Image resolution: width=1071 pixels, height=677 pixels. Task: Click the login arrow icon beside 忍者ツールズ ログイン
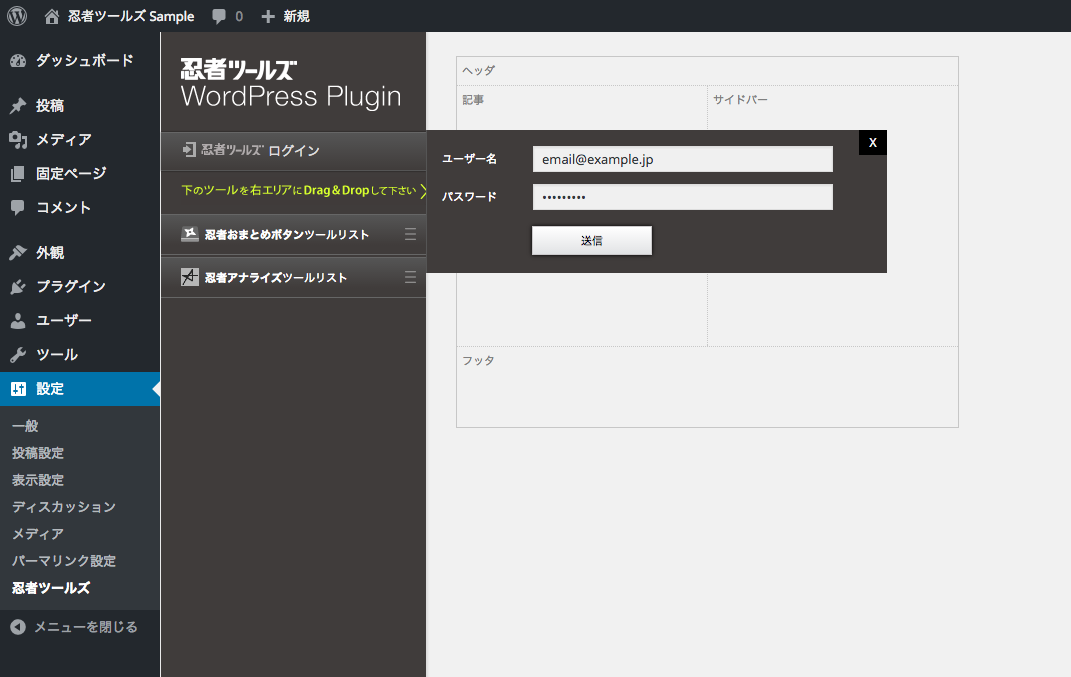click(x=189, y=150)
